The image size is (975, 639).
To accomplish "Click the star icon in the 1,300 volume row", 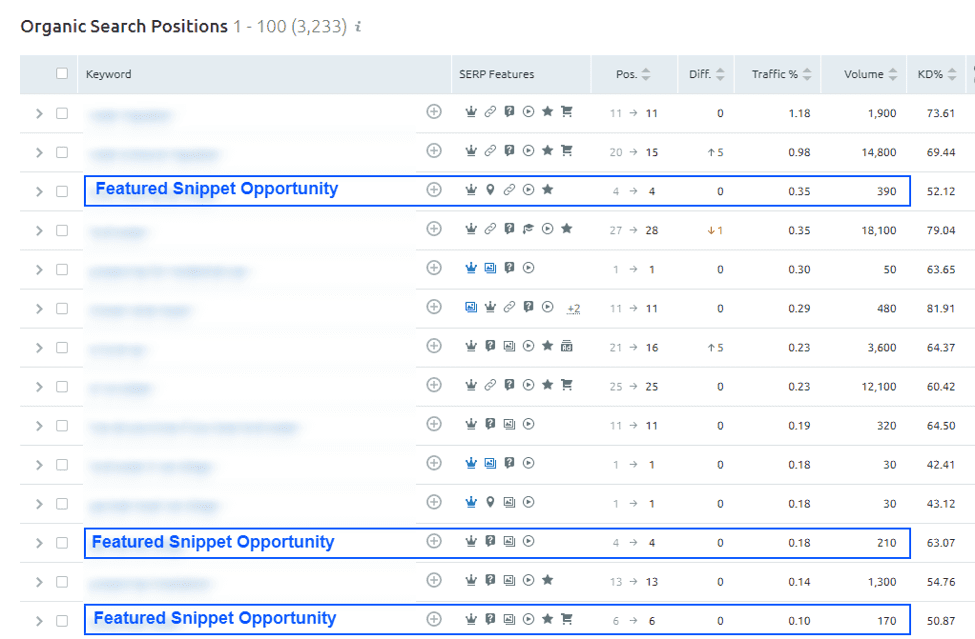I will pos(547,580).
